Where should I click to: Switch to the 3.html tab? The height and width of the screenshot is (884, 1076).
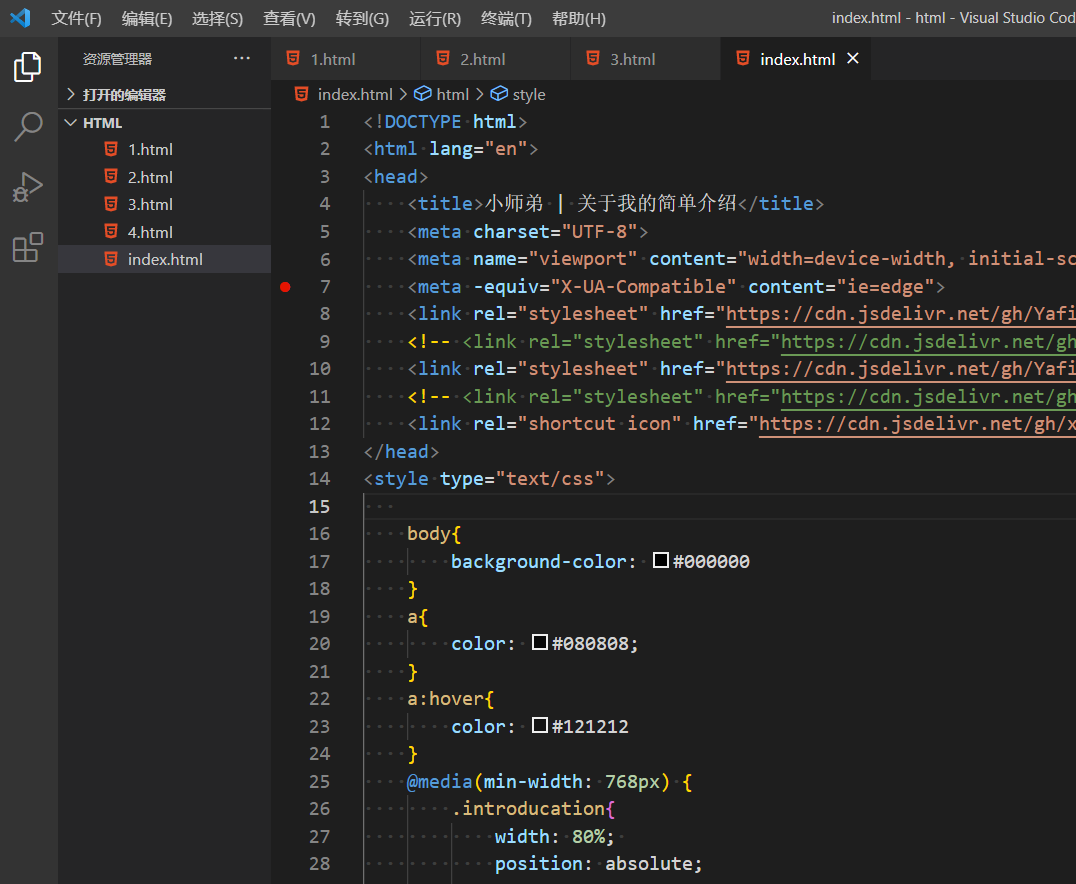click(645, 59)
